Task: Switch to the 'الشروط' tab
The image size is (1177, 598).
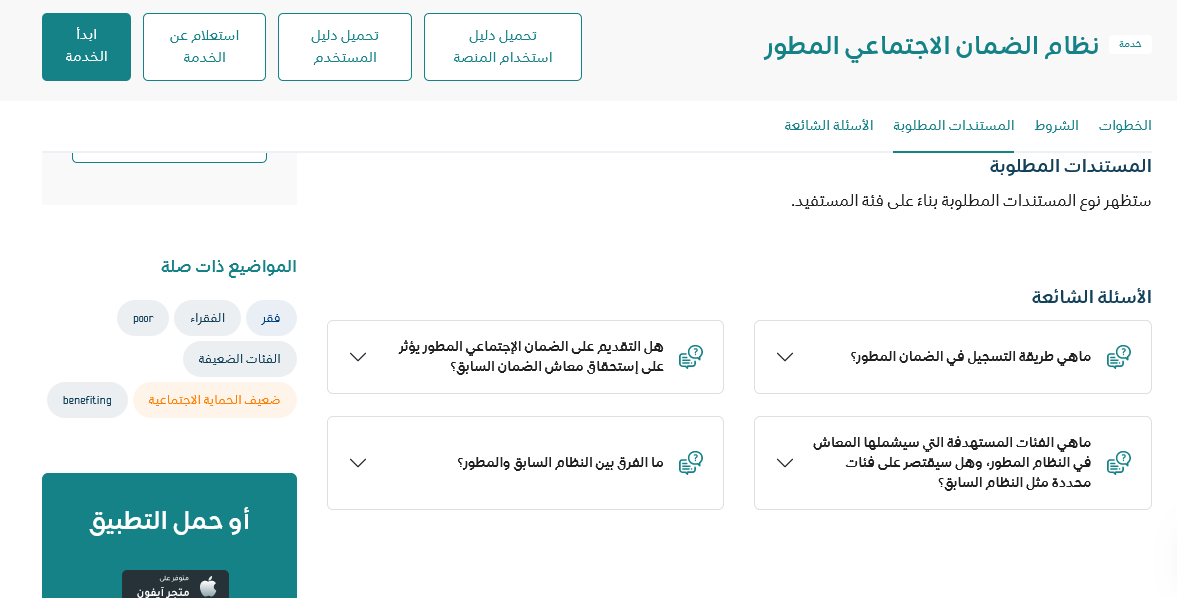Action: click(1056, 126)
